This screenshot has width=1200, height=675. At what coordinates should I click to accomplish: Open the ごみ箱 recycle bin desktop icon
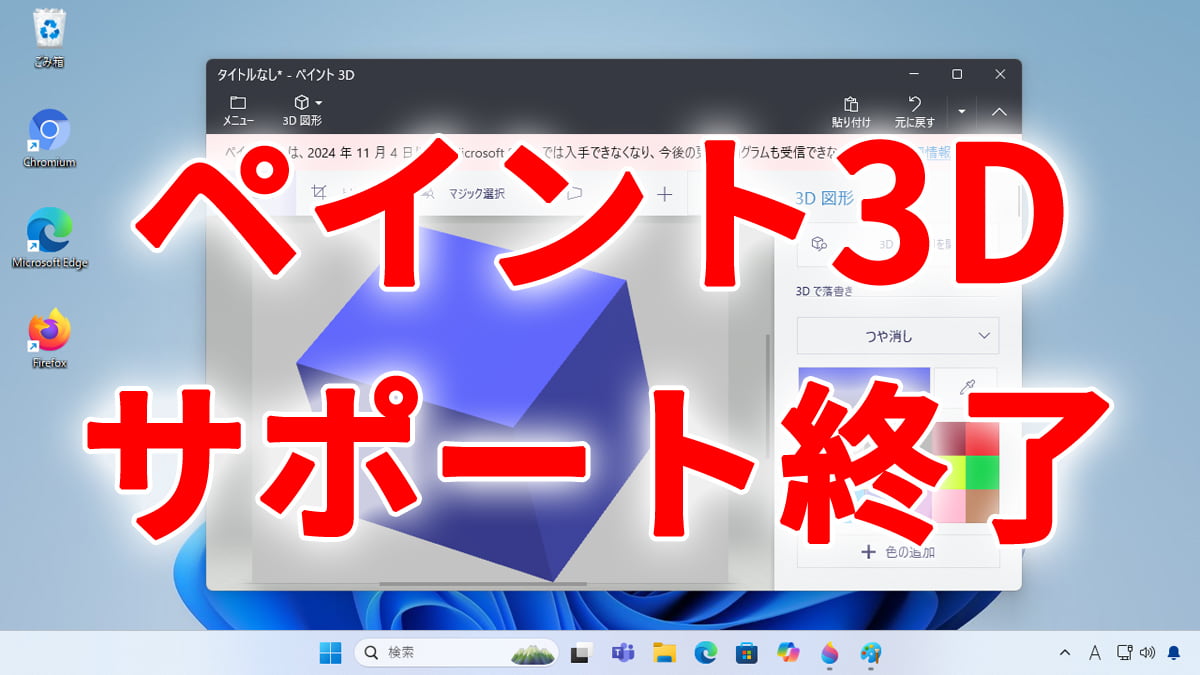(48, 40)
